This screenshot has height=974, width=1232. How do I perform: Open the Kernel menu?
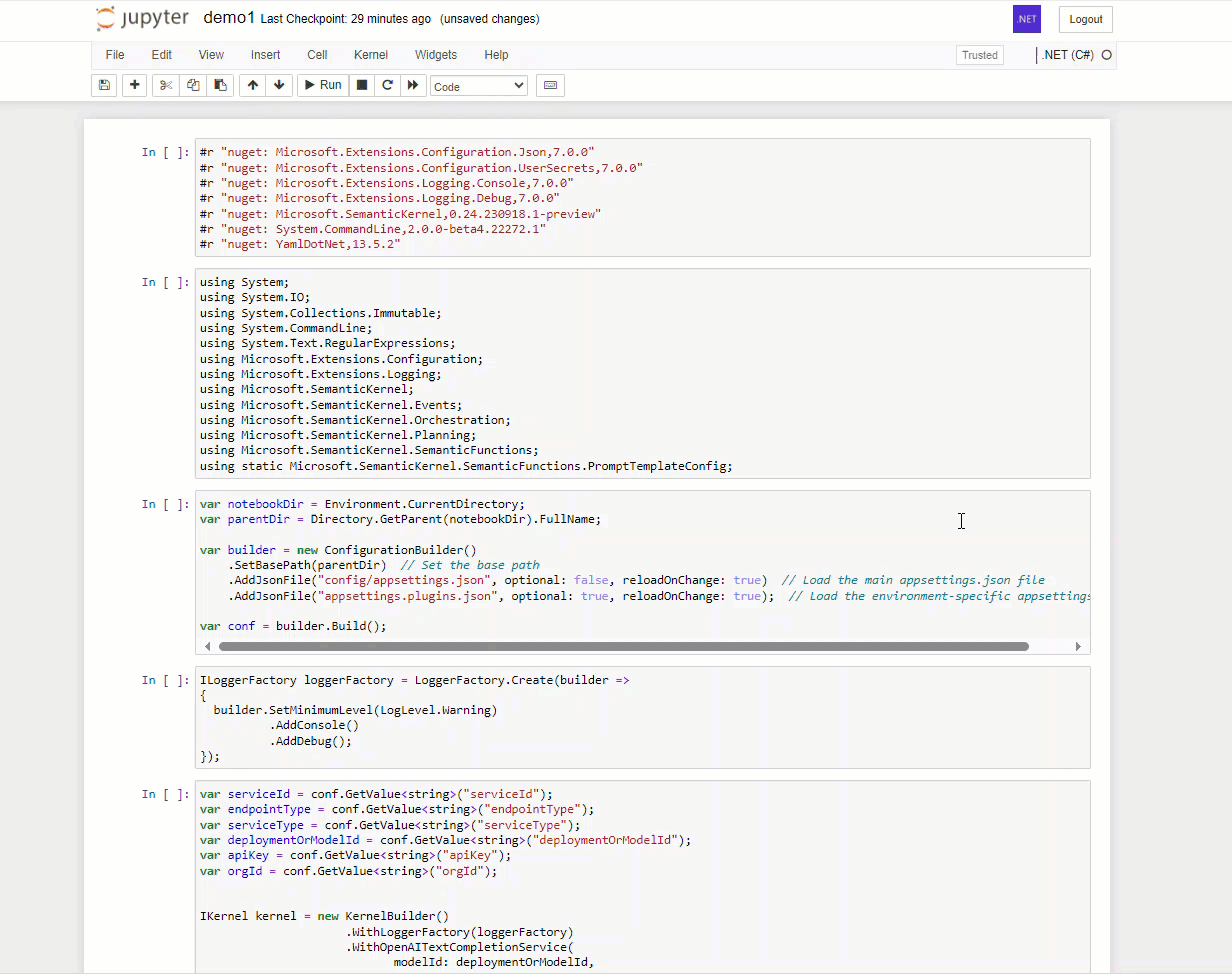tap(371, 55)
